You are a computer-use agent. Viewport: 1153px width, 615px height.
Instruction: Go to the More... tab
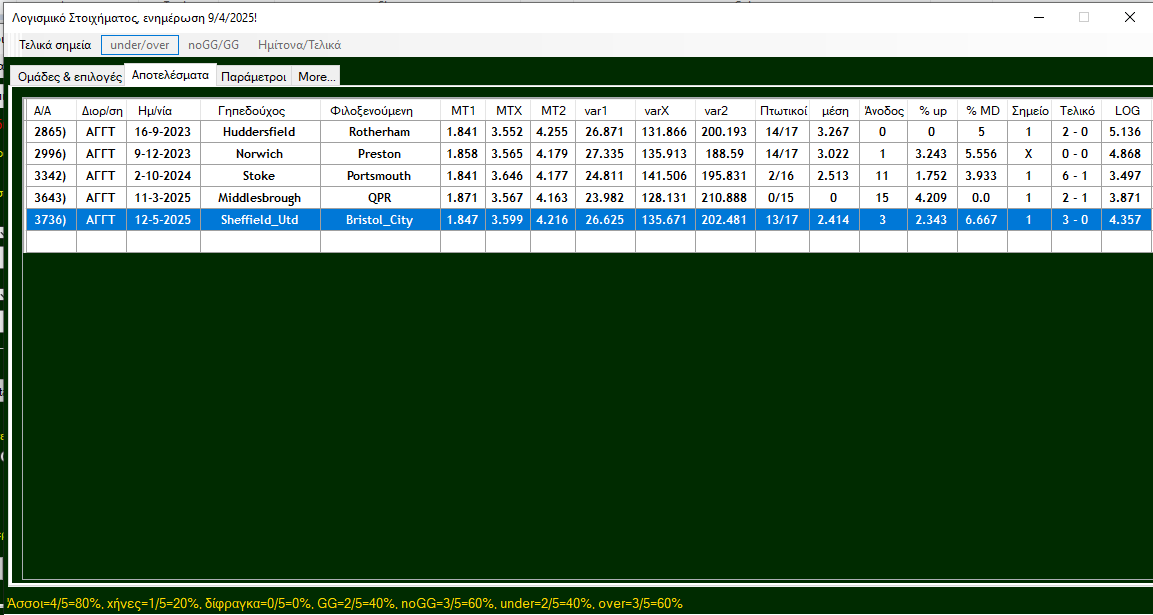[317, 77]
